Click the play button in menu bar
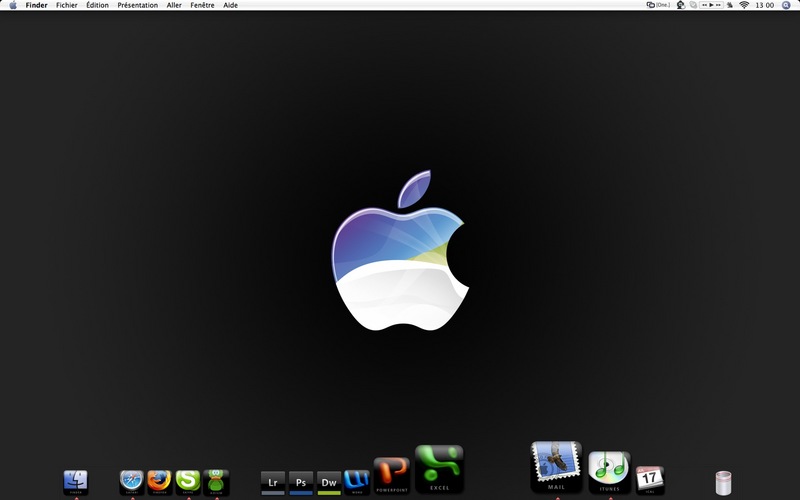Image resolution: width=800 pixels, height=500 pixels. click(x=711, y=5)
